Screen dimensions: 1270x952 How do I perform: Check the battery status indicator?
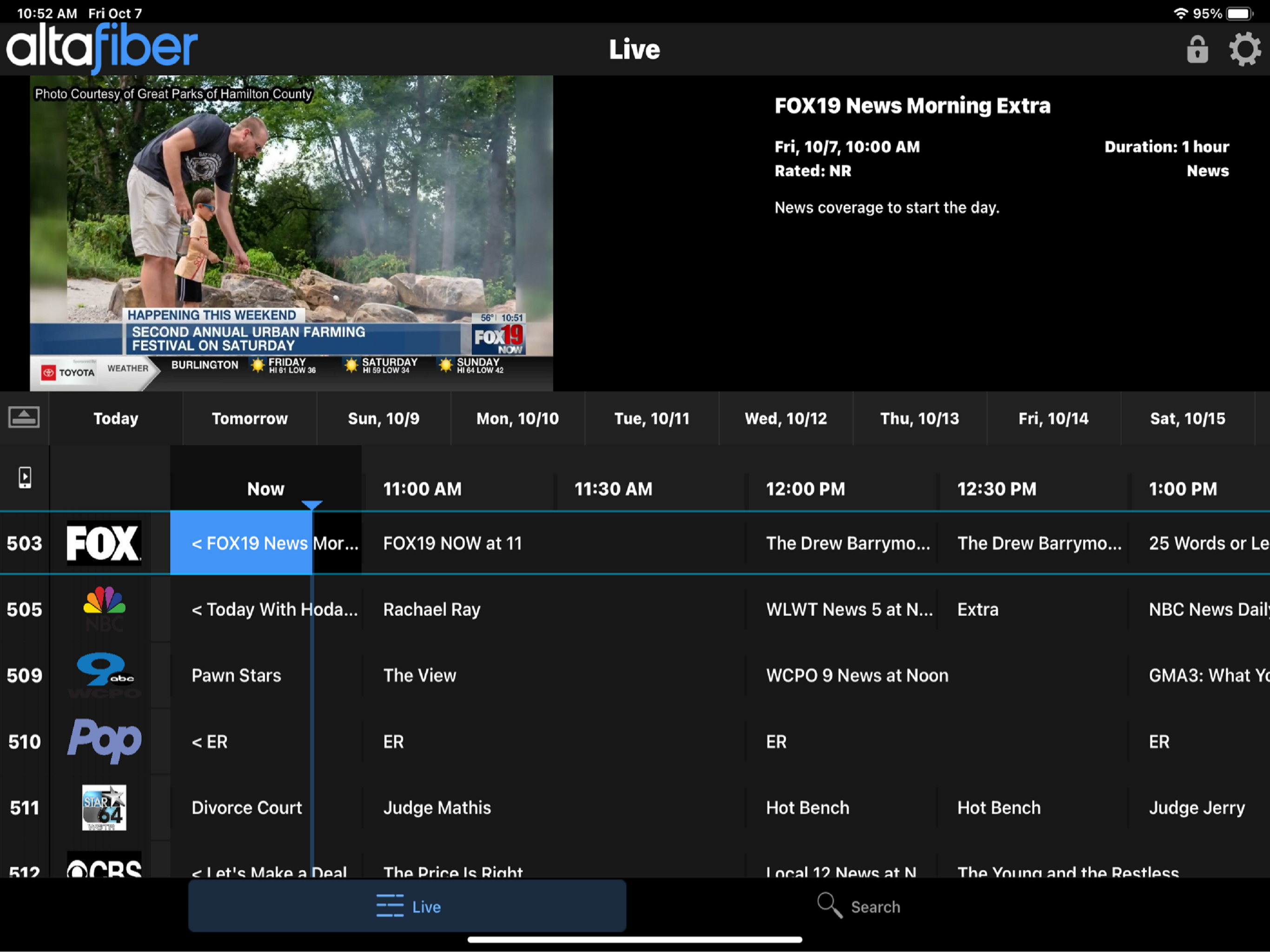click(x=1238, y=13)
